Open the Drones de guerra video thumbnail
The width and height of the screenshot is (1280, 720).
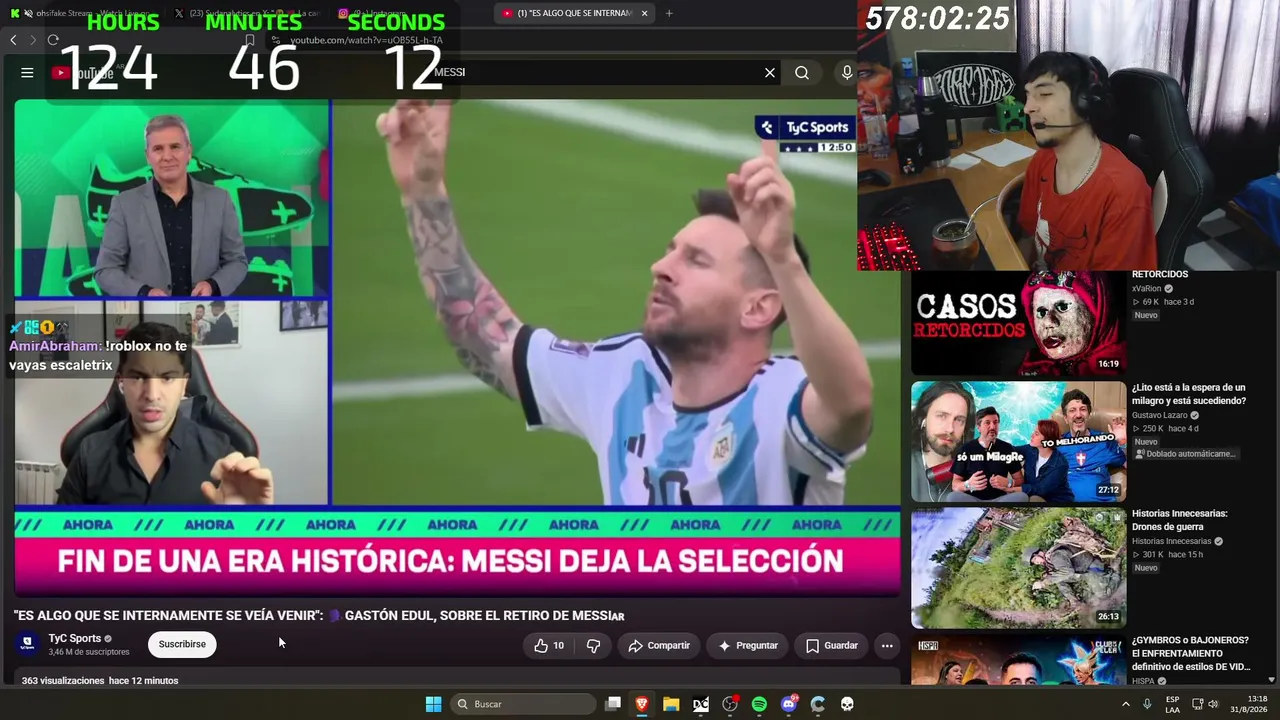click(1018, 567)
